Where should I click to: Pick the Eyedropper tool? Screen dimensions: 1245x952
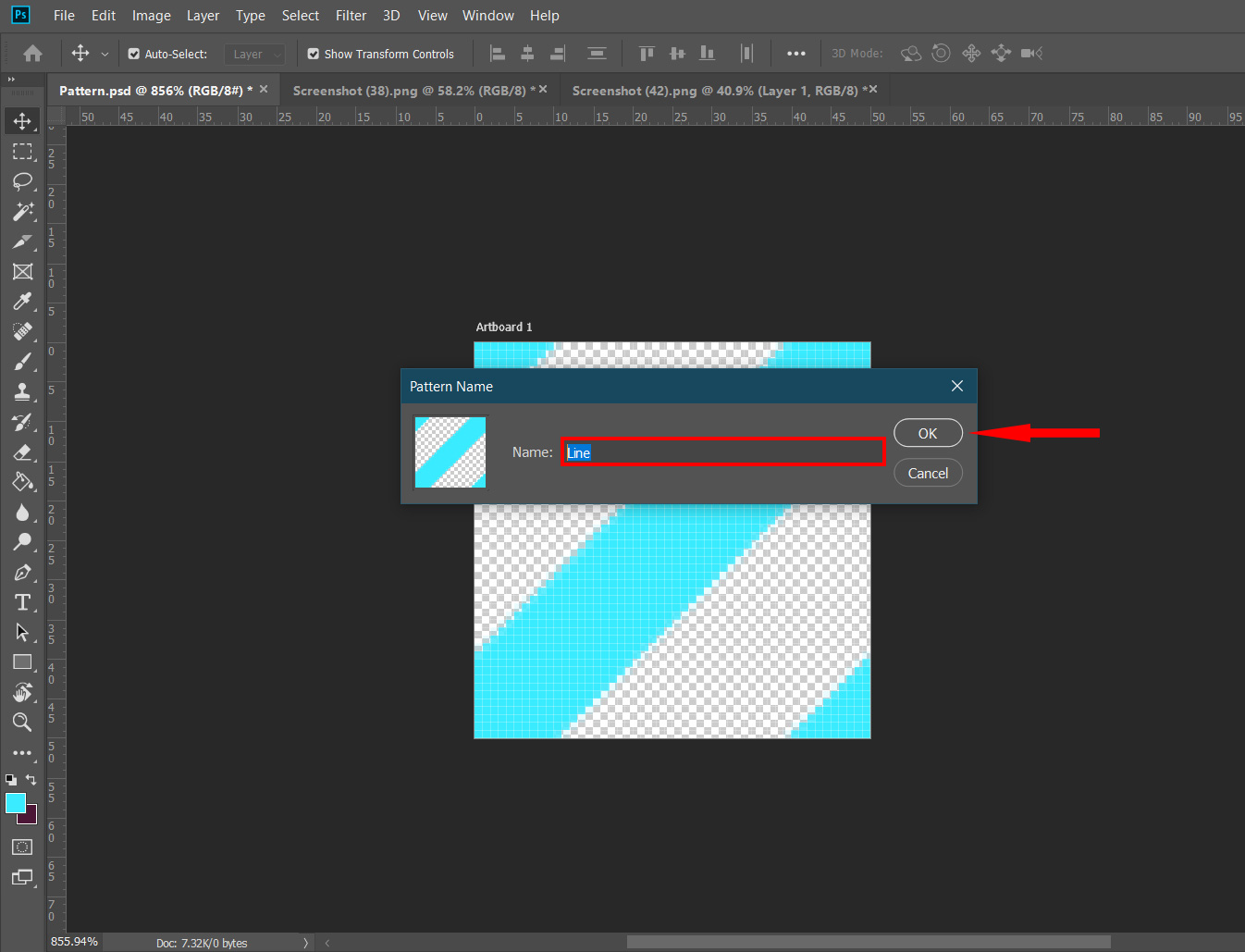22,302
